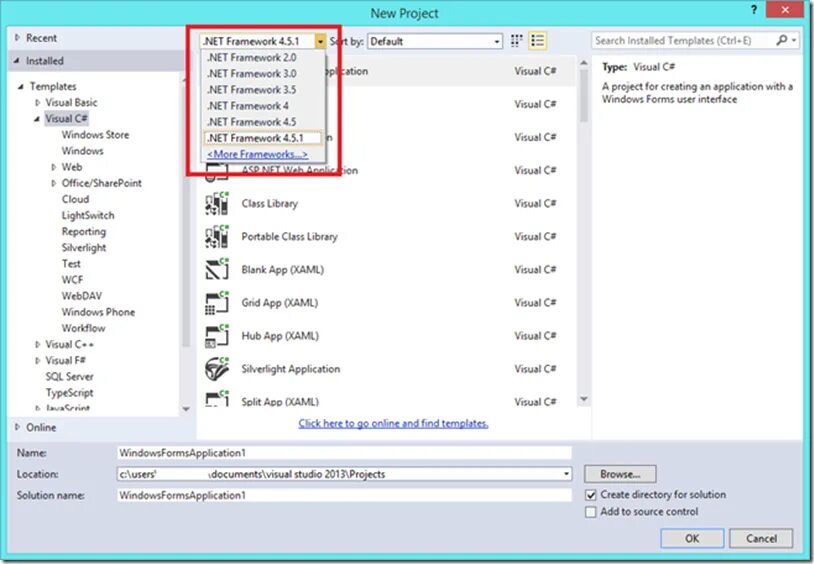This screenshot has height=564, width=814.
Task: Expand the Recent section
Action: (x=17, y=37)
